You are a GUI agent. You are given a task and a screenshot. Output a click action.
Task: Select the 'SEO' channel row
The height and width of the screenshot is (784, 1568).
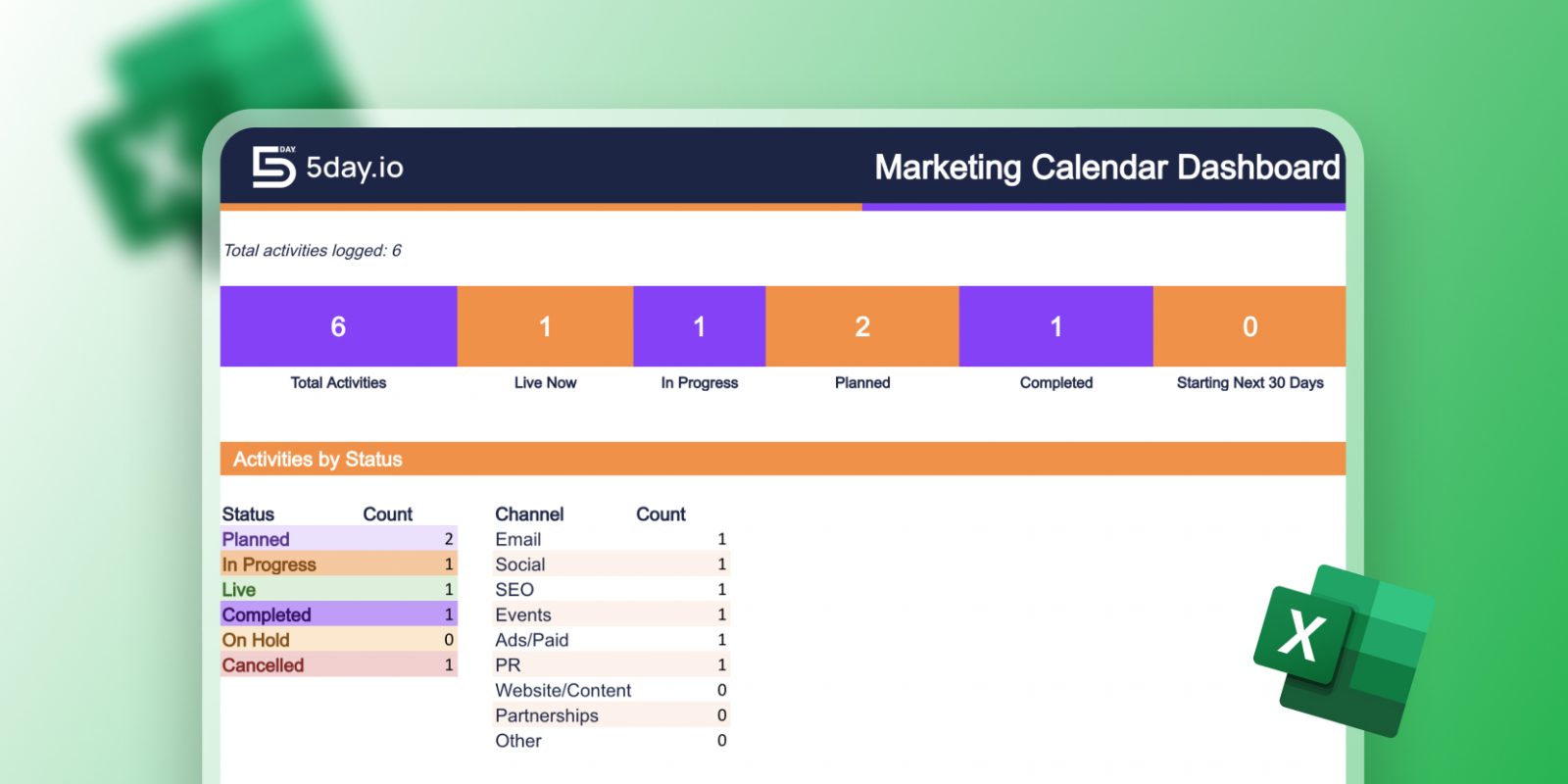tap(612, 590)
